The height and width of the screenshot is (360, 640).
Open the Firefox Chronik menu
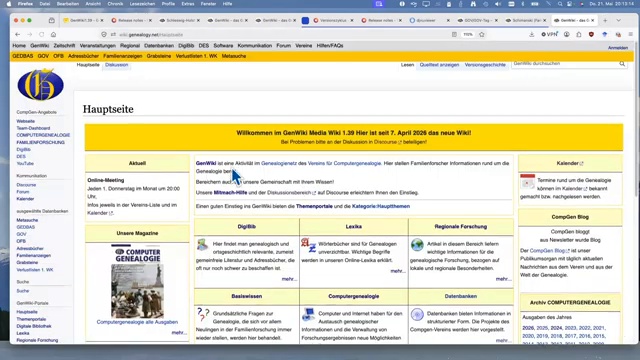point(115,4)
